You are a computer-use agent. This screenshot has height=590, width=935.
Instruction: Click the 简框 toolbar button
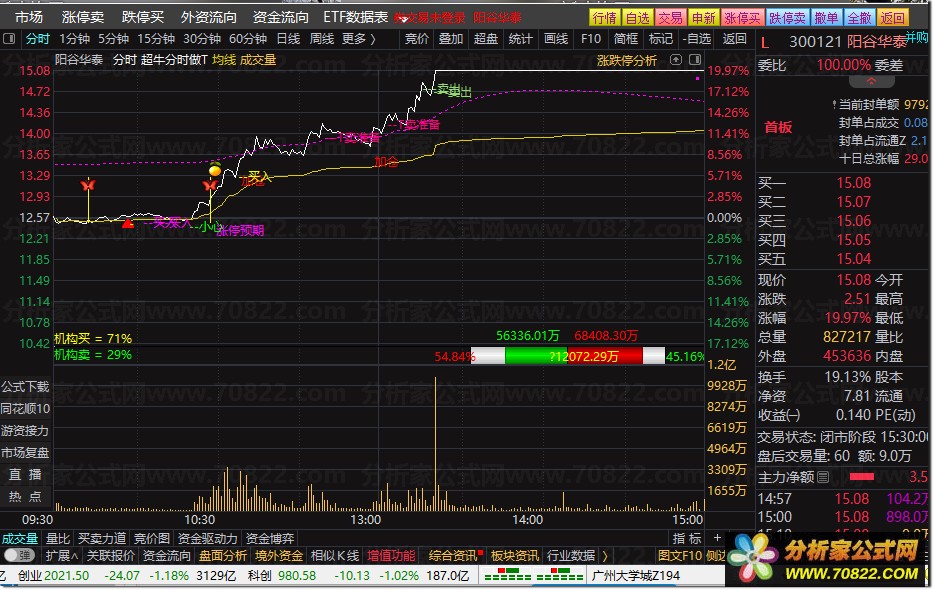(x=626, y=39)
